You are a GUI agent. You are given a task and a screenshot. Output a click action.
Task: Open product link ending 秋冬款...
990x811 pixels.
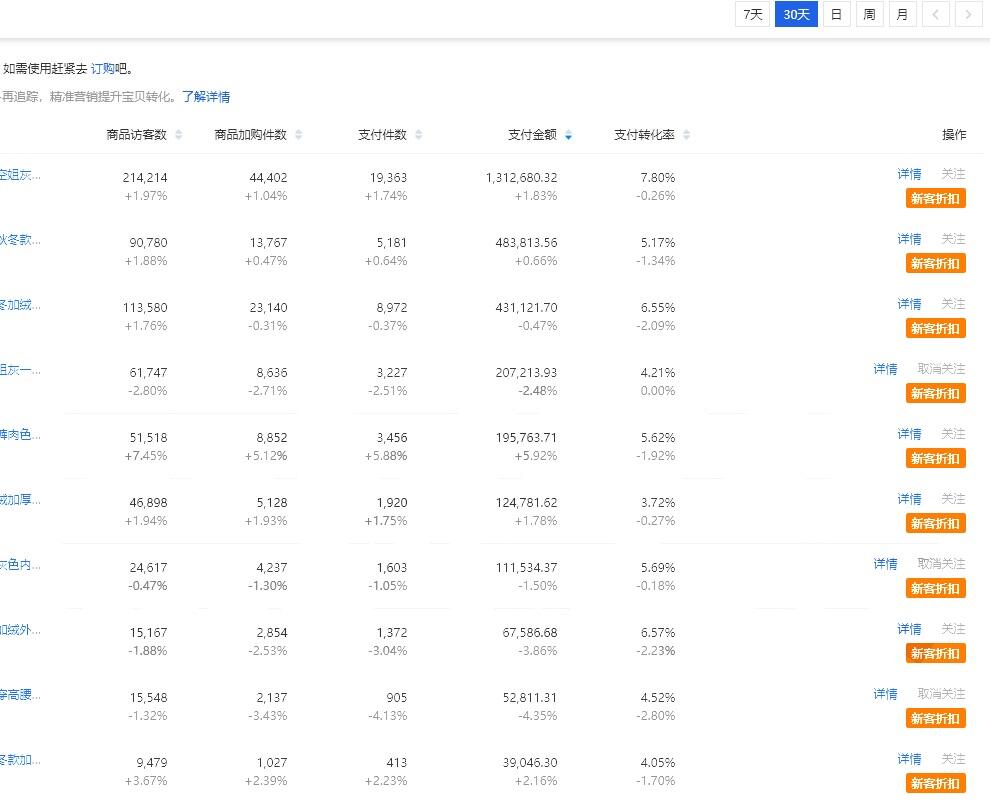[20, 240]
